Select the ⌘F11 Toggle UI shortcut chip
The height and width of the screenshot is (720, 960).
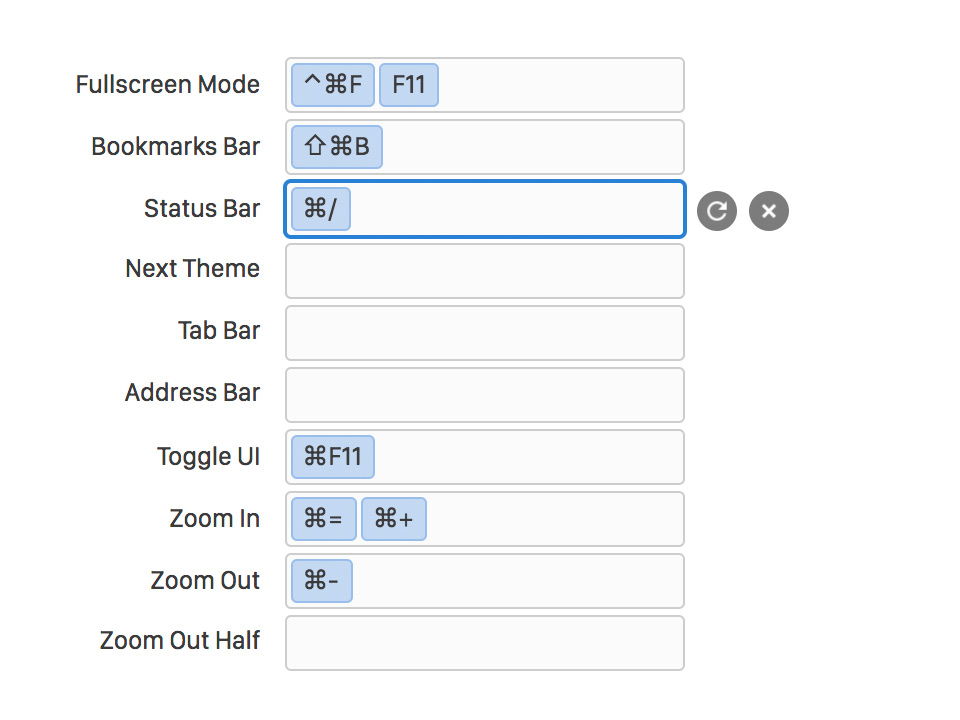[332, 457]
